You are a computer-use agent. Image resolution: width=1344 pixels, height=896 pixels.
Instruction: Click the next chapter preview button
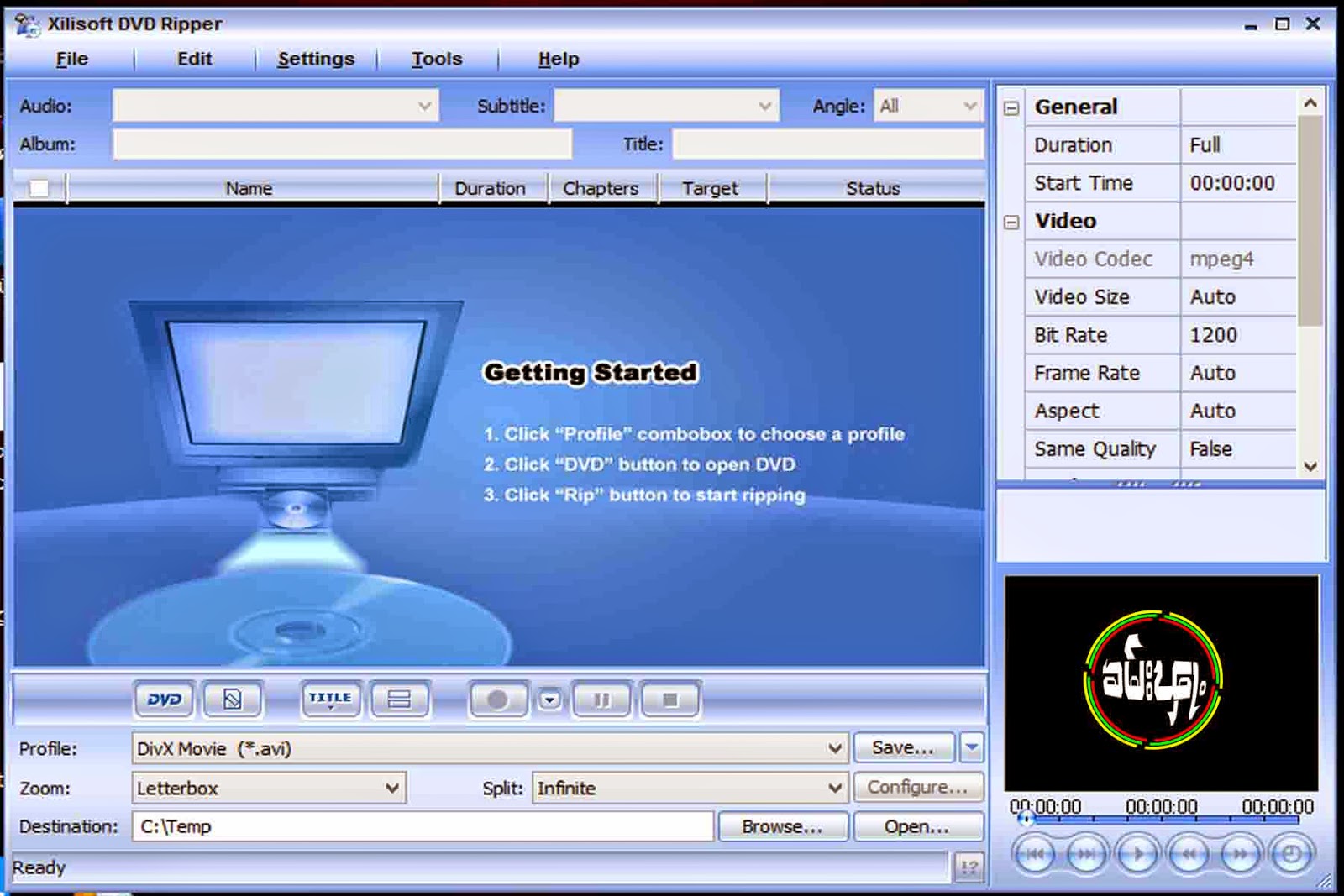coord(1086,855)
